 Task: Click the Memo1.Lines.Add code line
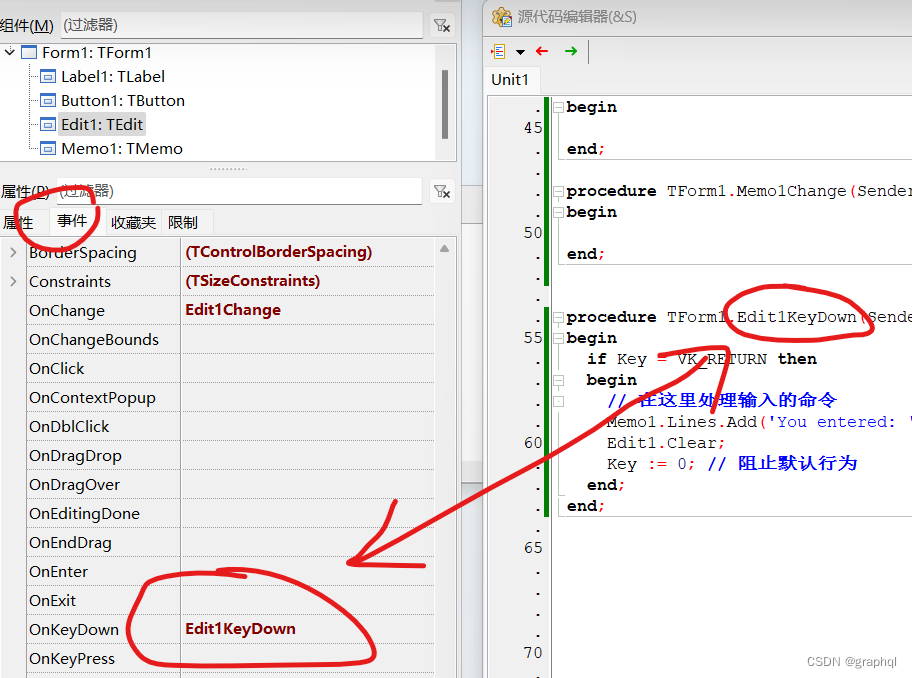(758, 422)
